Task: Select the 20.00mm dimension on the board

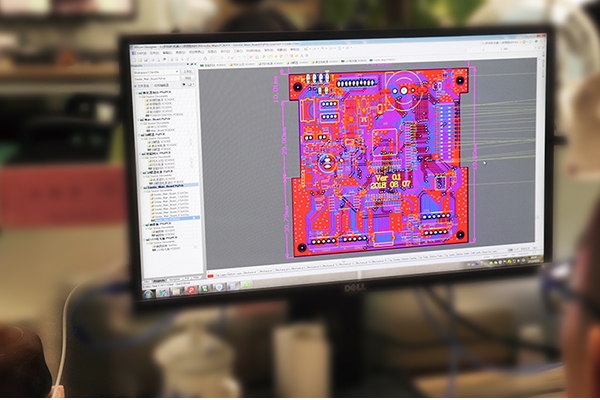Action: tap(284, 141)
